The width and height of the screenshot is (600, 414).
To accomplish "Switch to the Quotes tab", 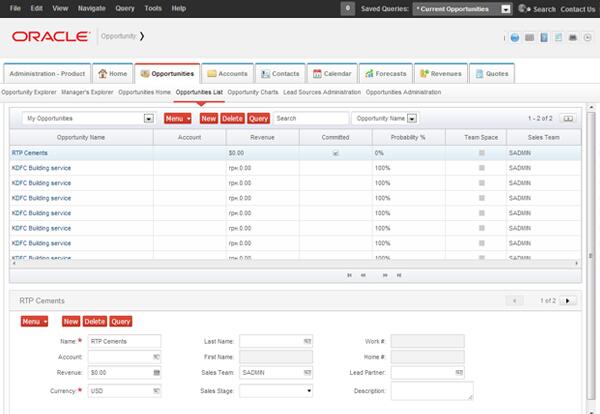I will 492,73.
